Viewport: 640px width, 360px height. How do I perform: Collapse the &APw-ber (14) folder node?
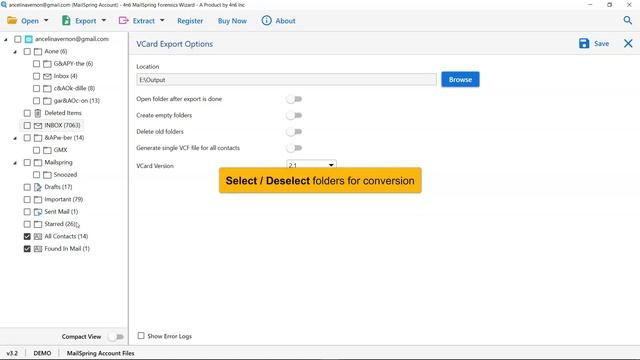pyautogui.click(x=15, y=138)
